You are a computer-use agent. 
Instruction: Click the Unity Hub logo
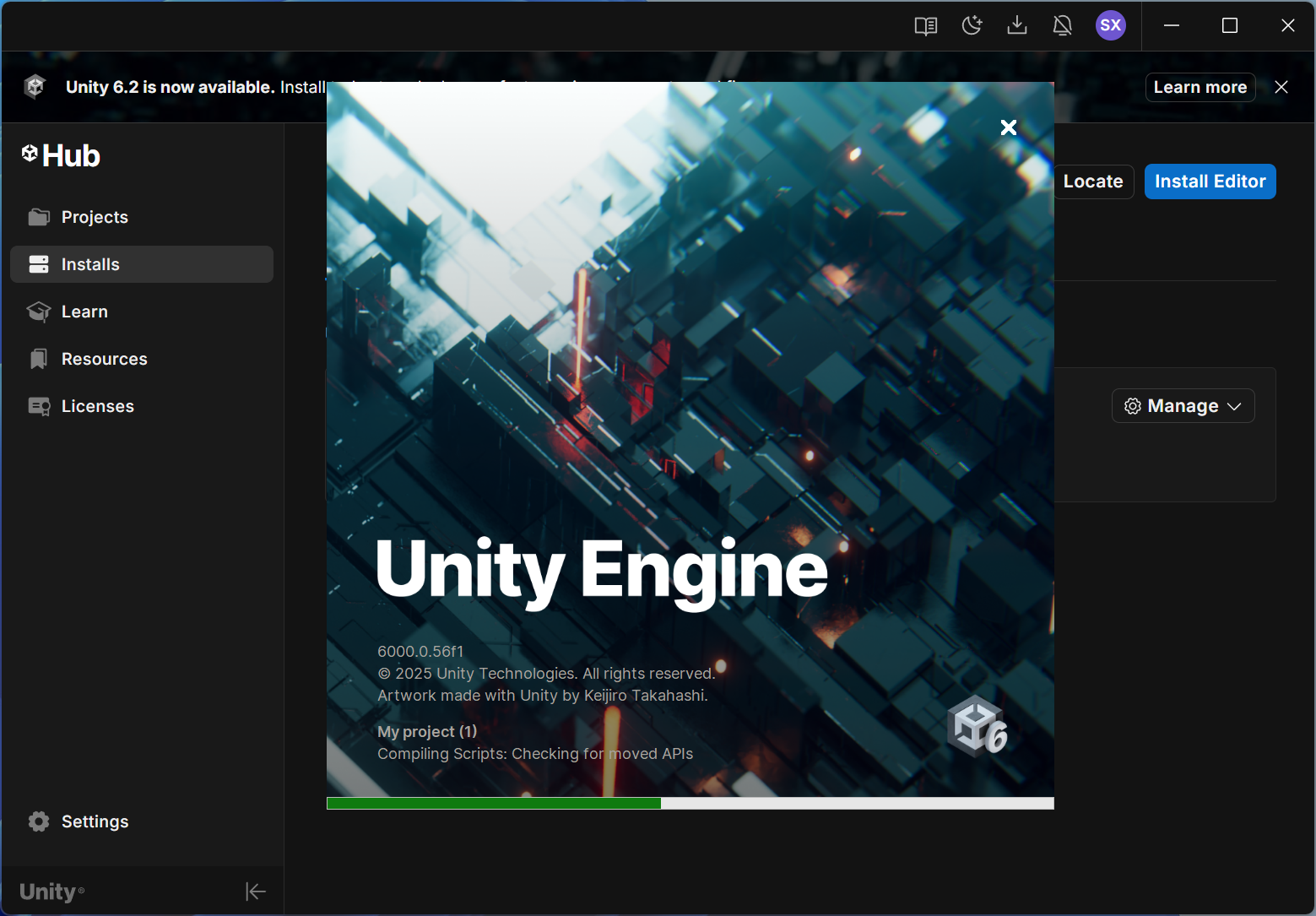pos(61,155)
